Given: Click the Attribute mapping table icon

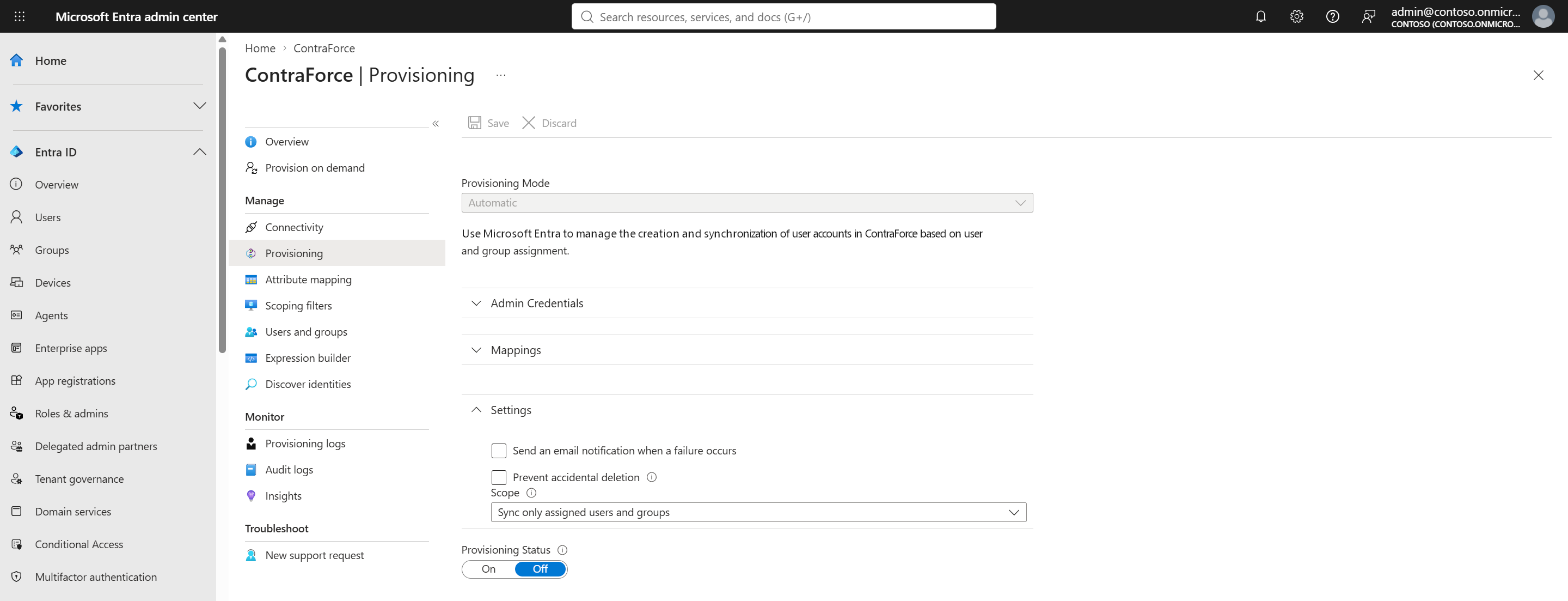Looking at the screenshot, I should [x=251, y=280].
